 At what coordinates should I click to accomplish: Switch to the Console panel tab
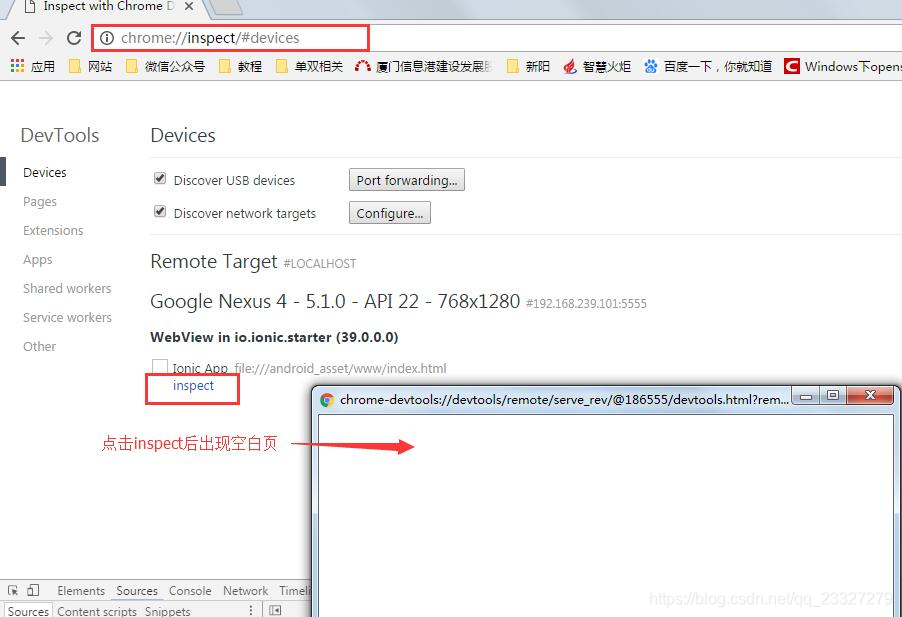(x=190, y=591)
